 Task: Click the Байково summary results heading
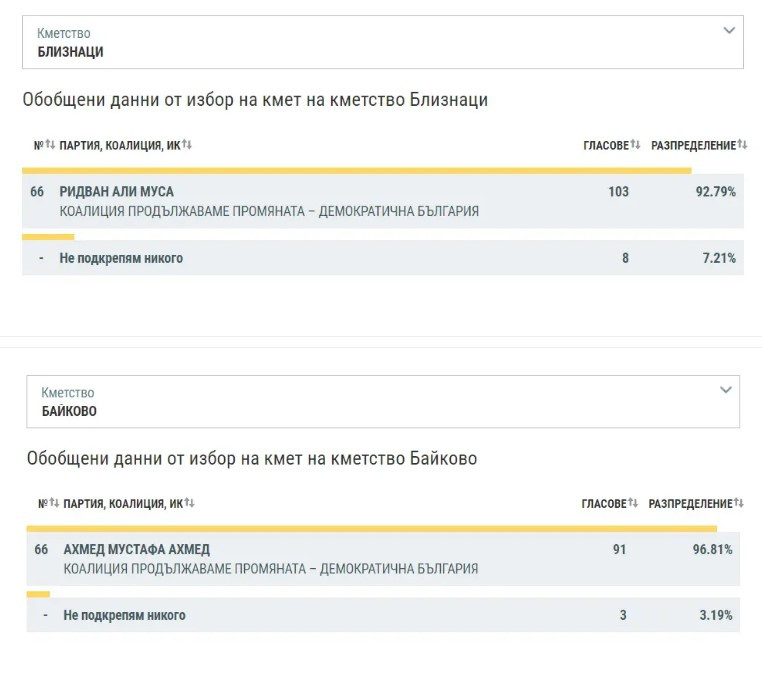[x=252, y=459]
